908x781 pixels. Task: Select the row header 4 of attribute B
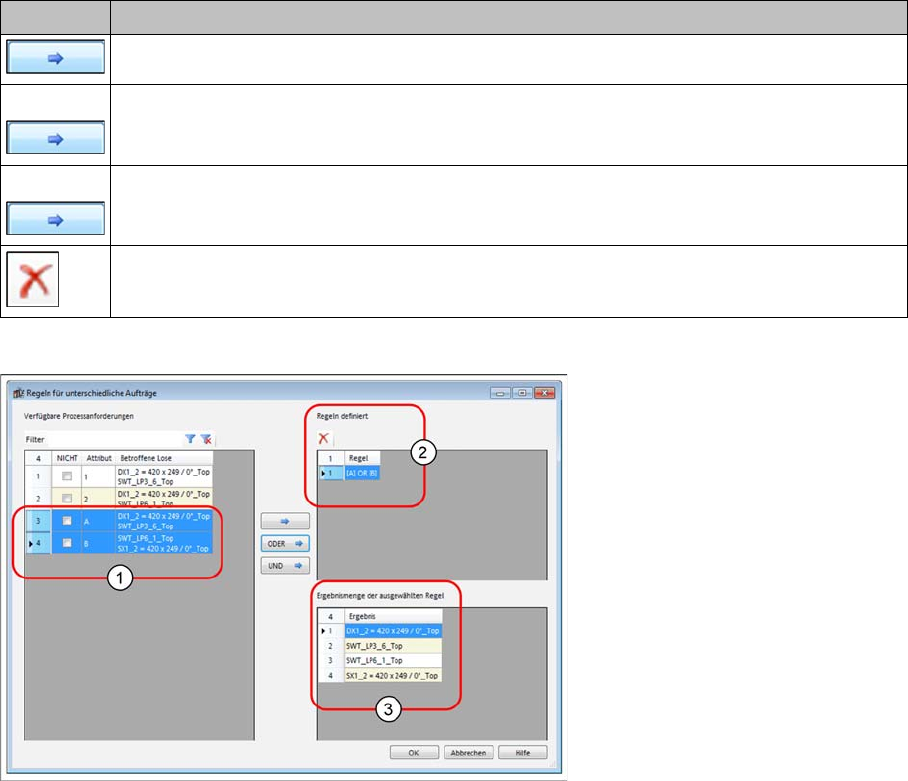coord(38,543)
